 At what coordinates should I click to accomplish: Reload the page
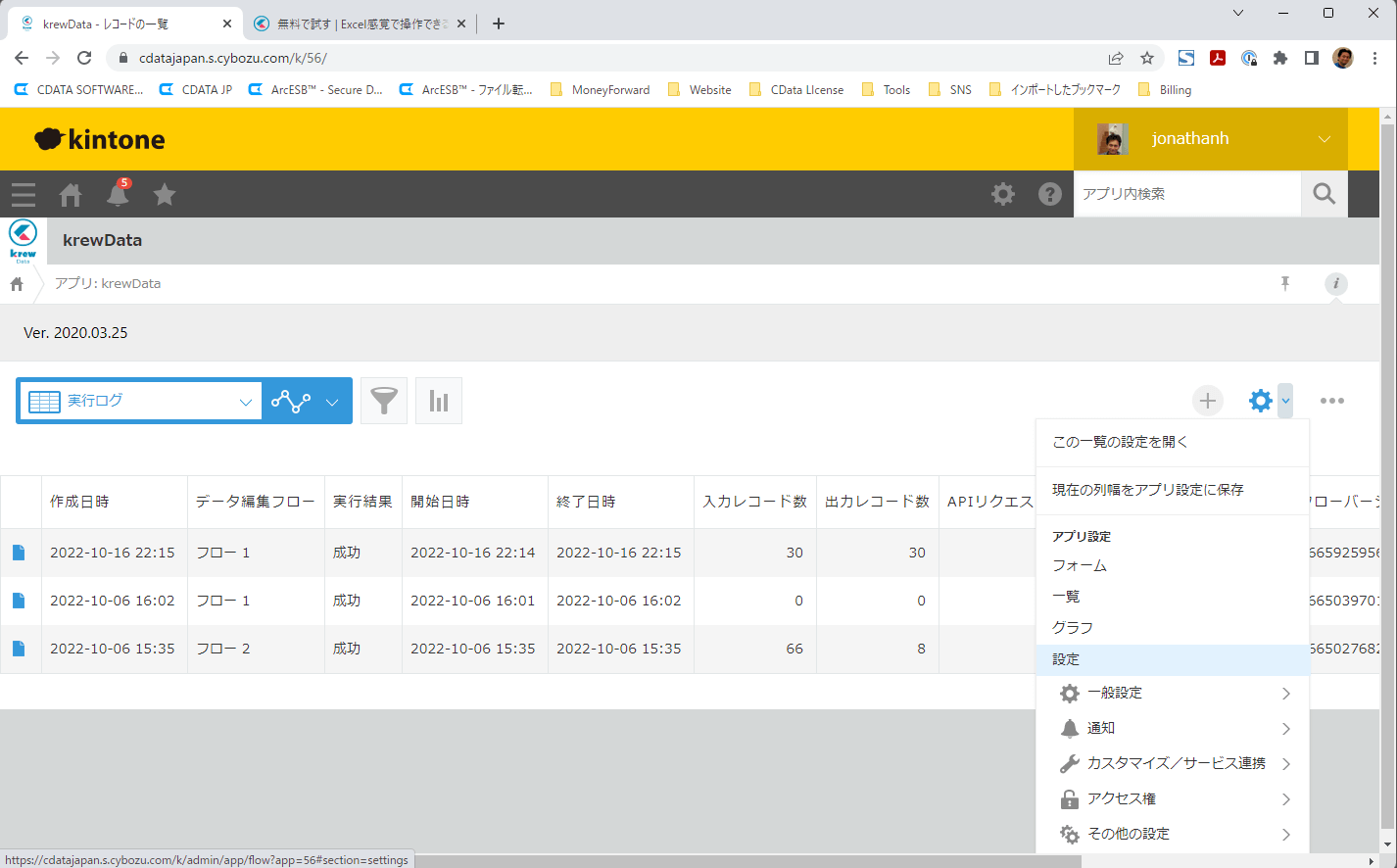[x=84, y=58]
